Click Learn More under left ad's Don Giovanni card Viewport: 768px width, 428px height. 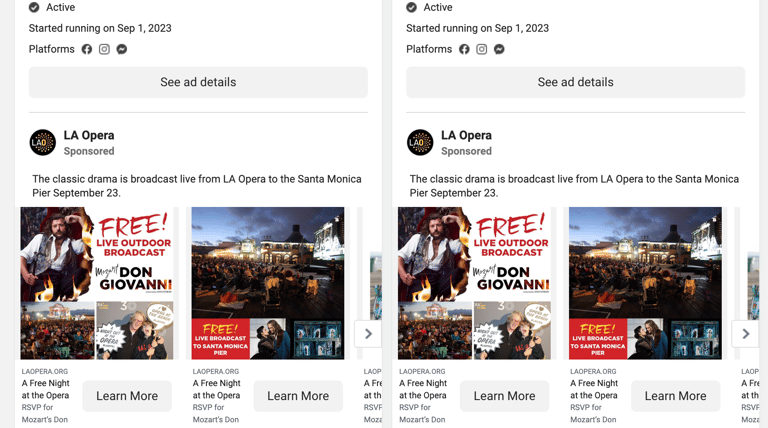[127, 396]
